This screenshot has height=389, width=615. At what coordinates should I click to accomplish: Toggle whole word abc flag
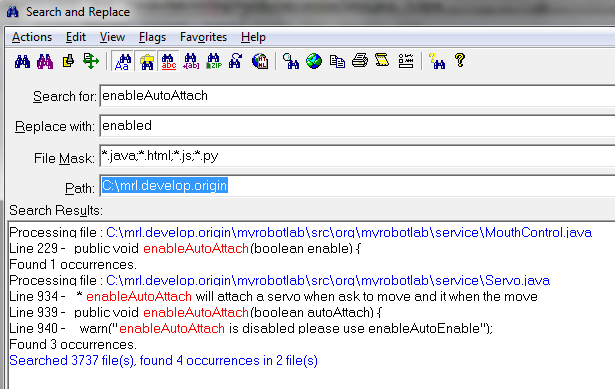(x=169, y=61)
